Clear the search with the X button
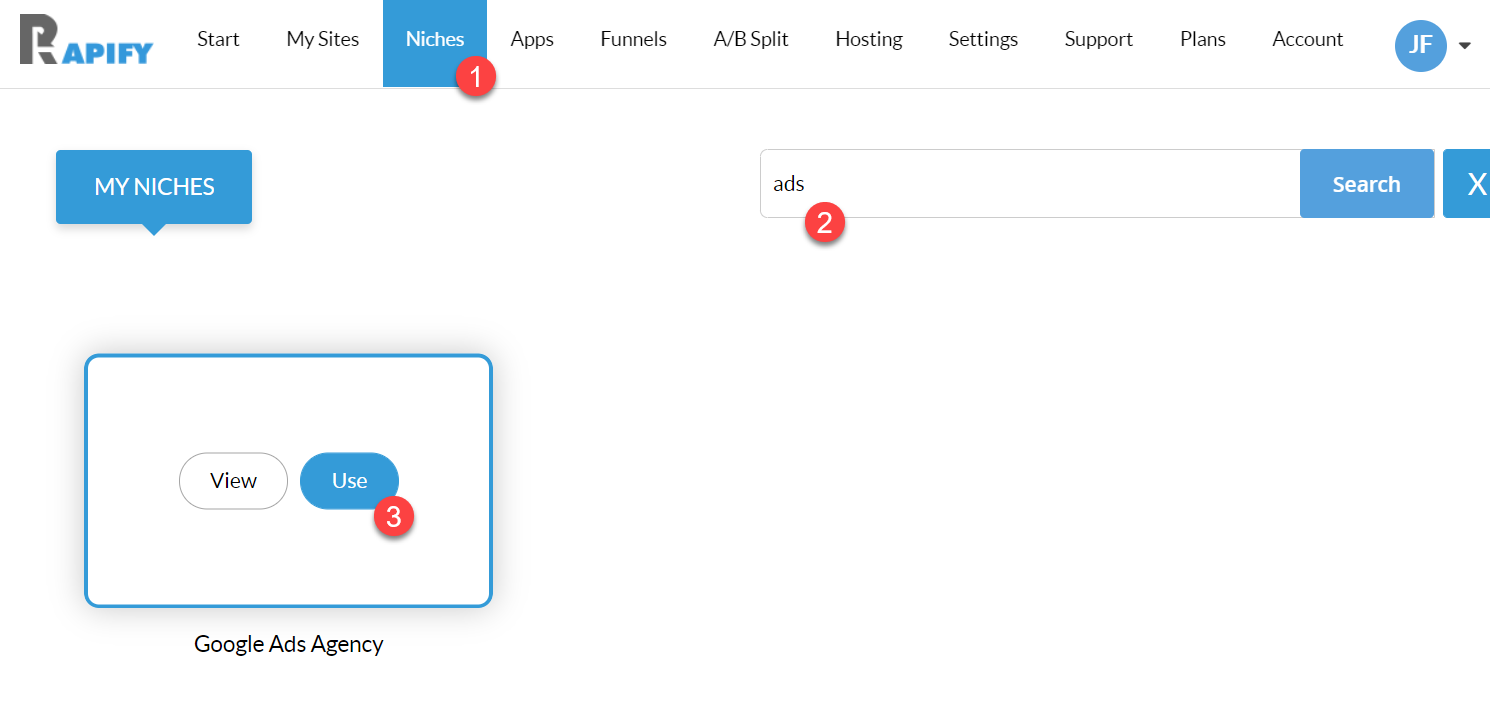 (1472, 184)
